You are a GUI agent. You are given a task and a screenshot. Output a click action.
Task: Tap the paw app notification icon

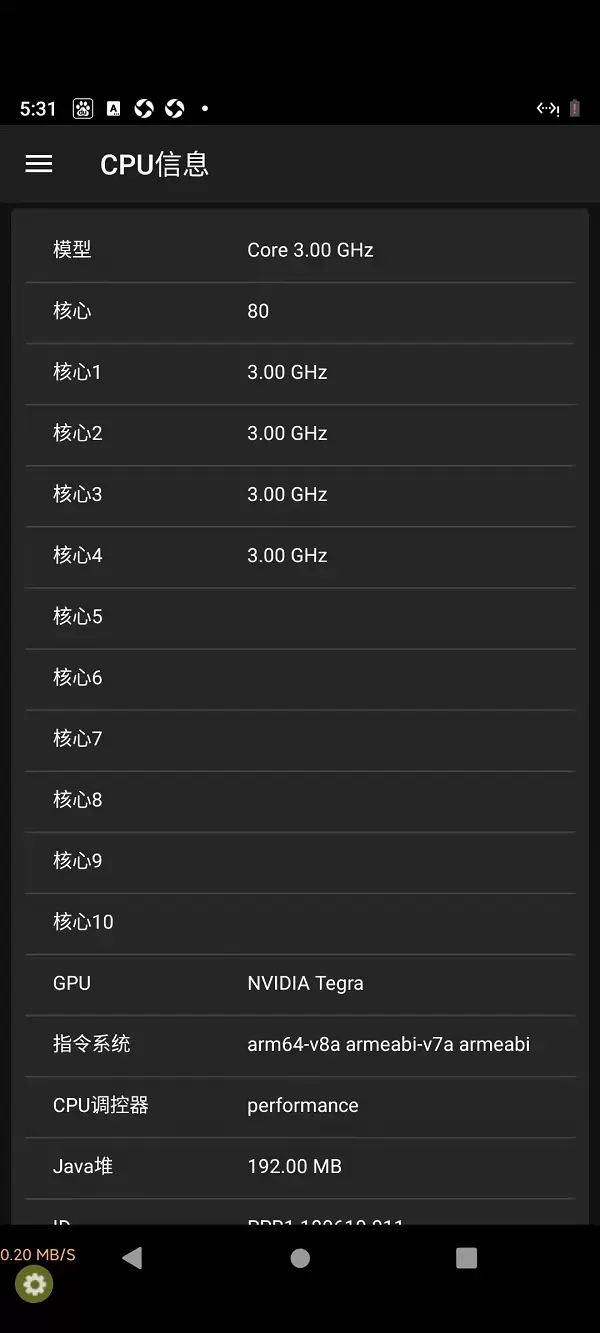83,109
